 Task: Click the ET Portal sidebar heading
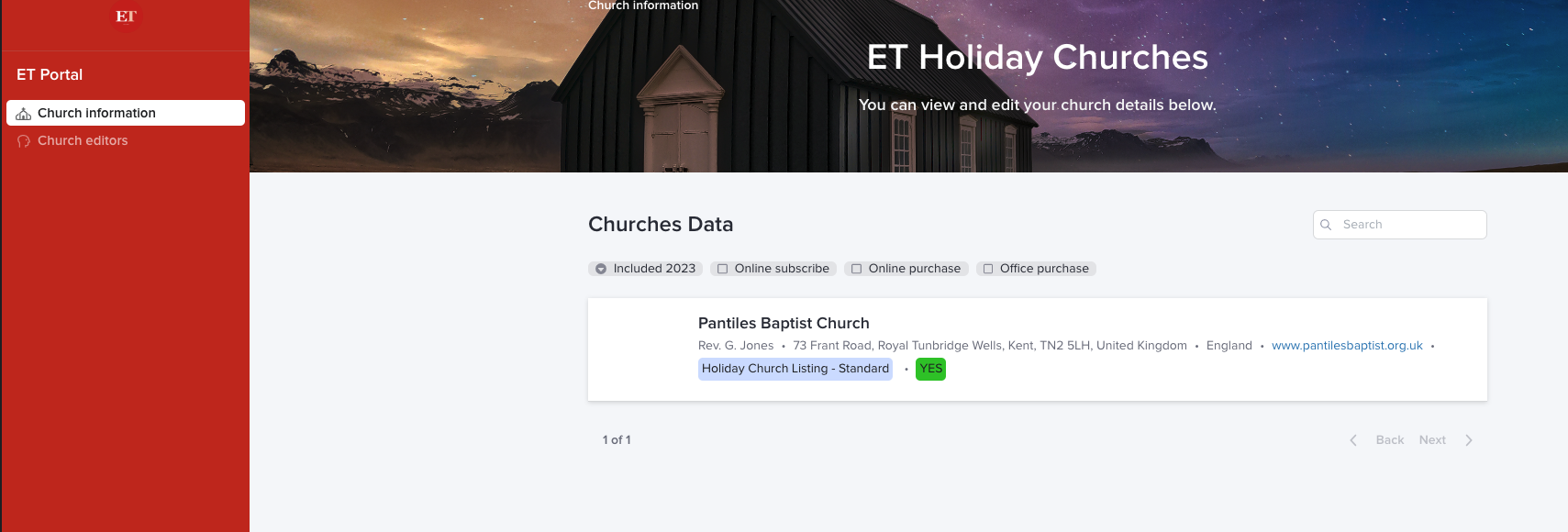pos(50,74)
